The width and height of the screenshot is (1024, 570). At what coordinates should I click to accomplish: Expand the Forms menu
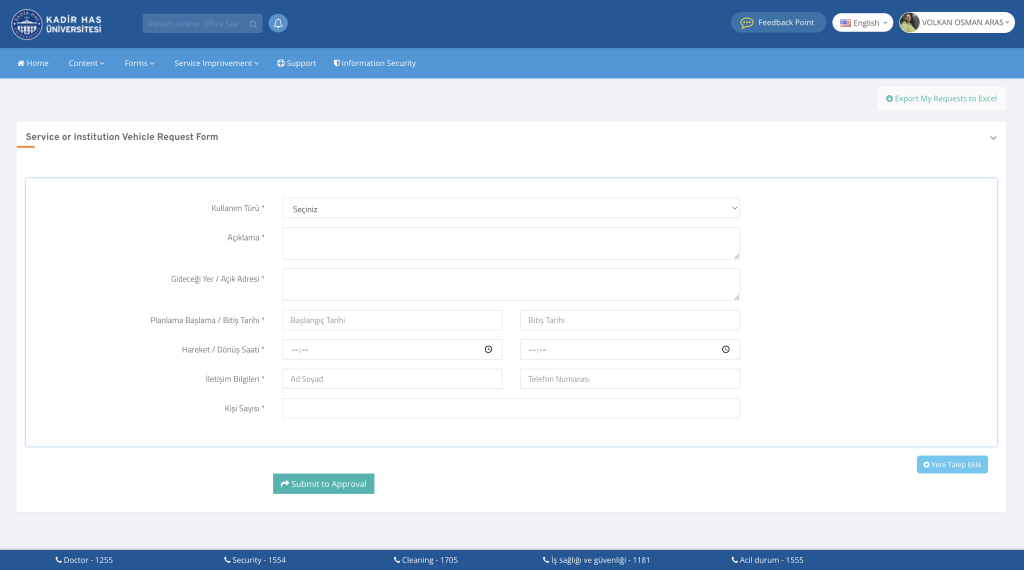click(139, 63)
